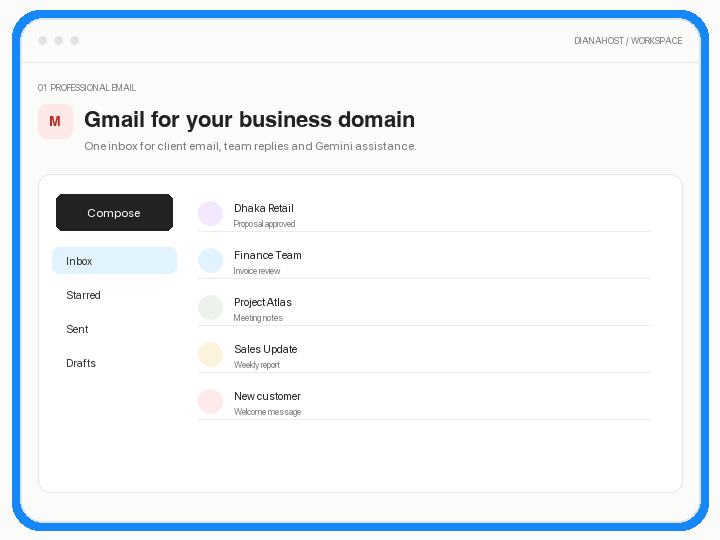
Task: Click the DIANAHOST / WORKSPACE label
Action: pos(628,41)
